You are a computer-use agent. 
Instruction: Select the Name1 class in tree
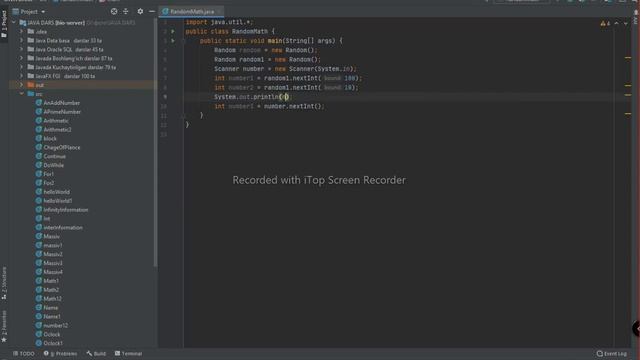tap(52, 316)
